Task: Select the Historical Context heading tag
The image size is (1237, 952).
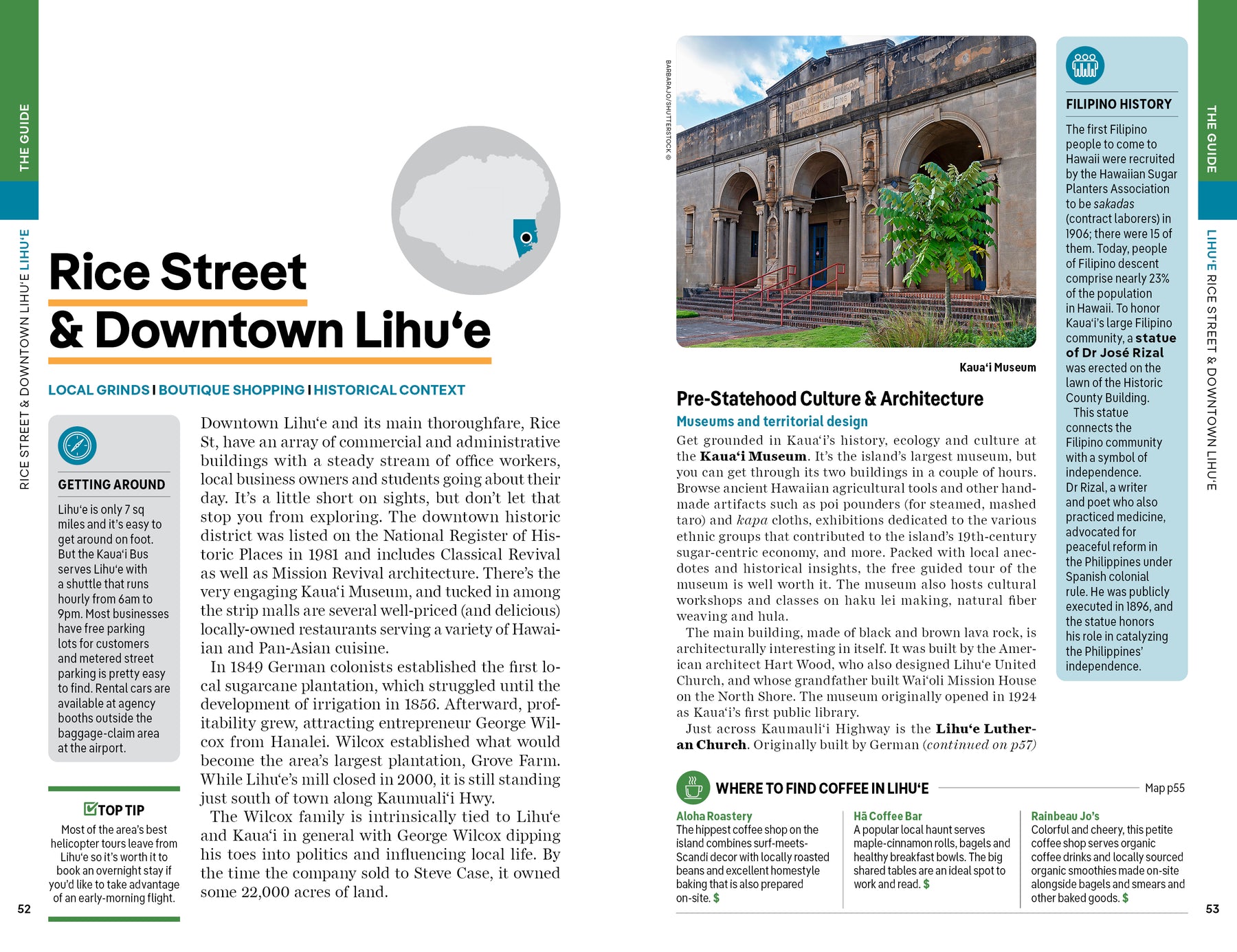Action: pyautogui.click(x=389, y=390)
